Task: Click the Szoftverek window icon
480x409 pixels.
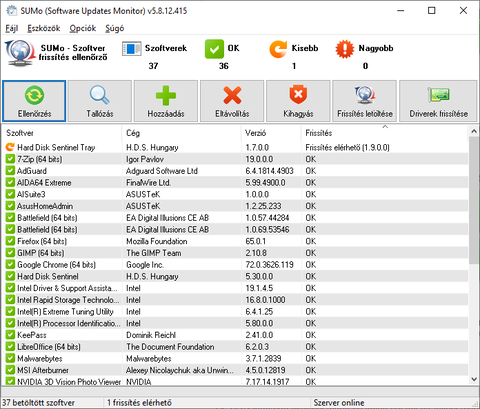Action: coord(132,49)
